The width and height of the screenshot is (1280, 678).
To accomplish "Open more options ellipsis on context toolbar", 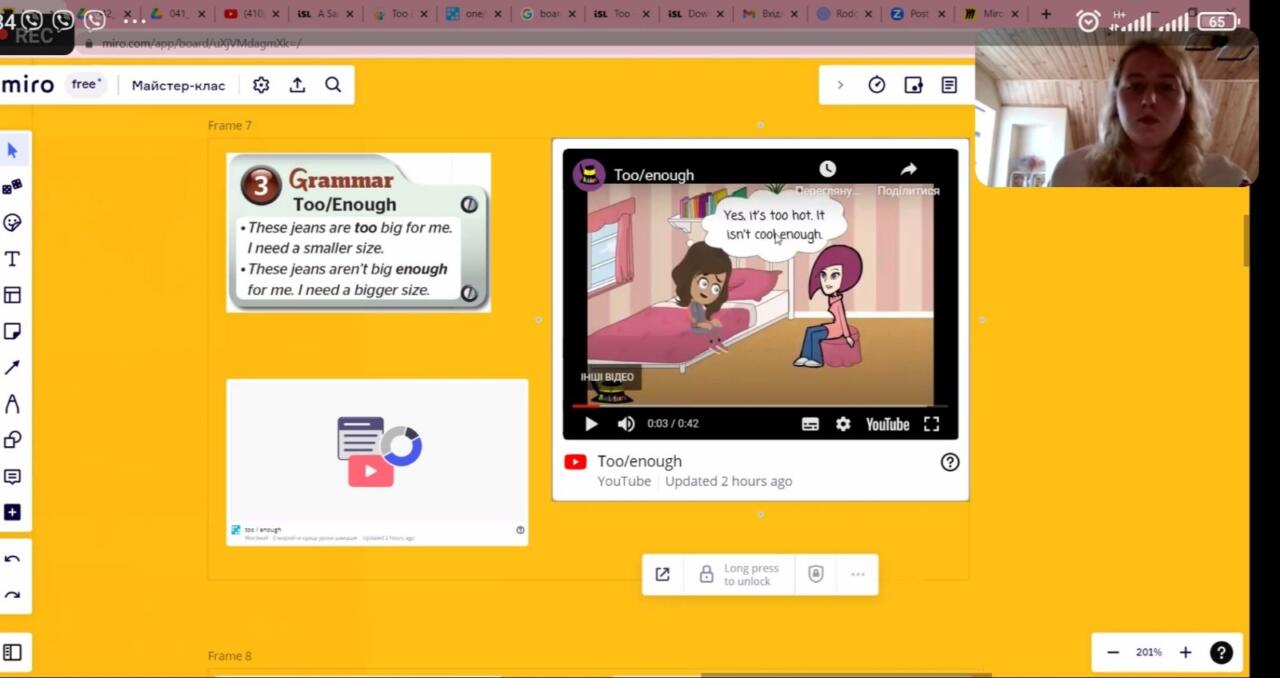I will pos(858,574).
